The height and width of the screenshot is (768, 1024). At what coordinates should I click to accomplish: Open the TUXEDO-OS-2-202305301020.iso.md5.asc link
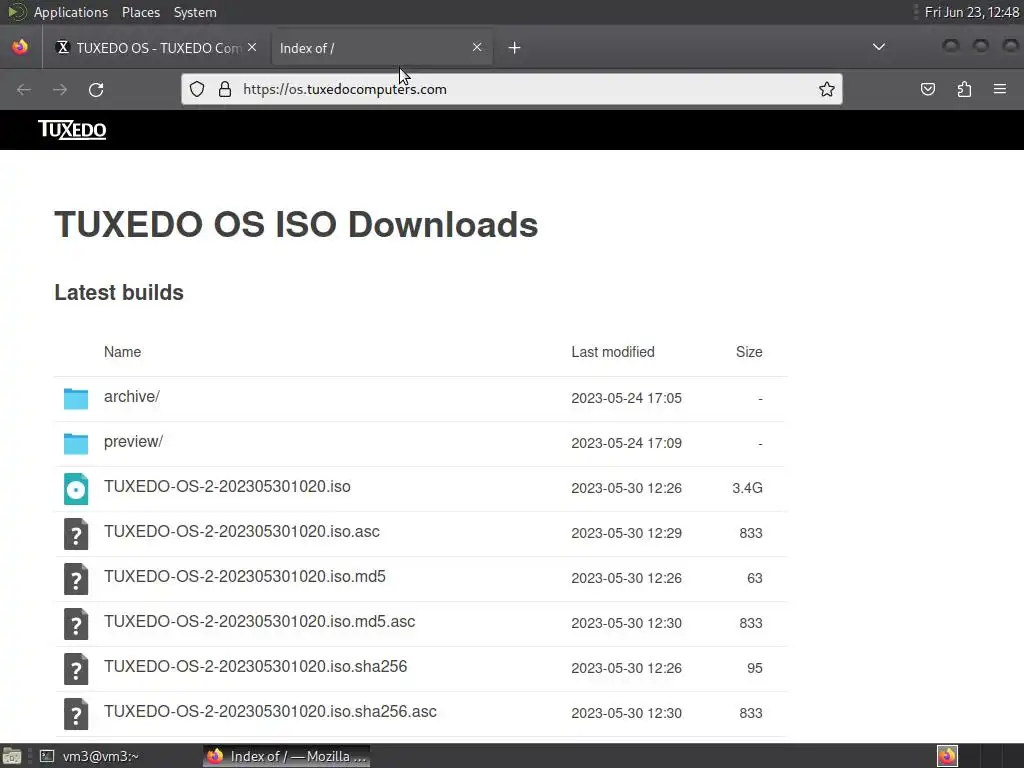tap(259, 622)
